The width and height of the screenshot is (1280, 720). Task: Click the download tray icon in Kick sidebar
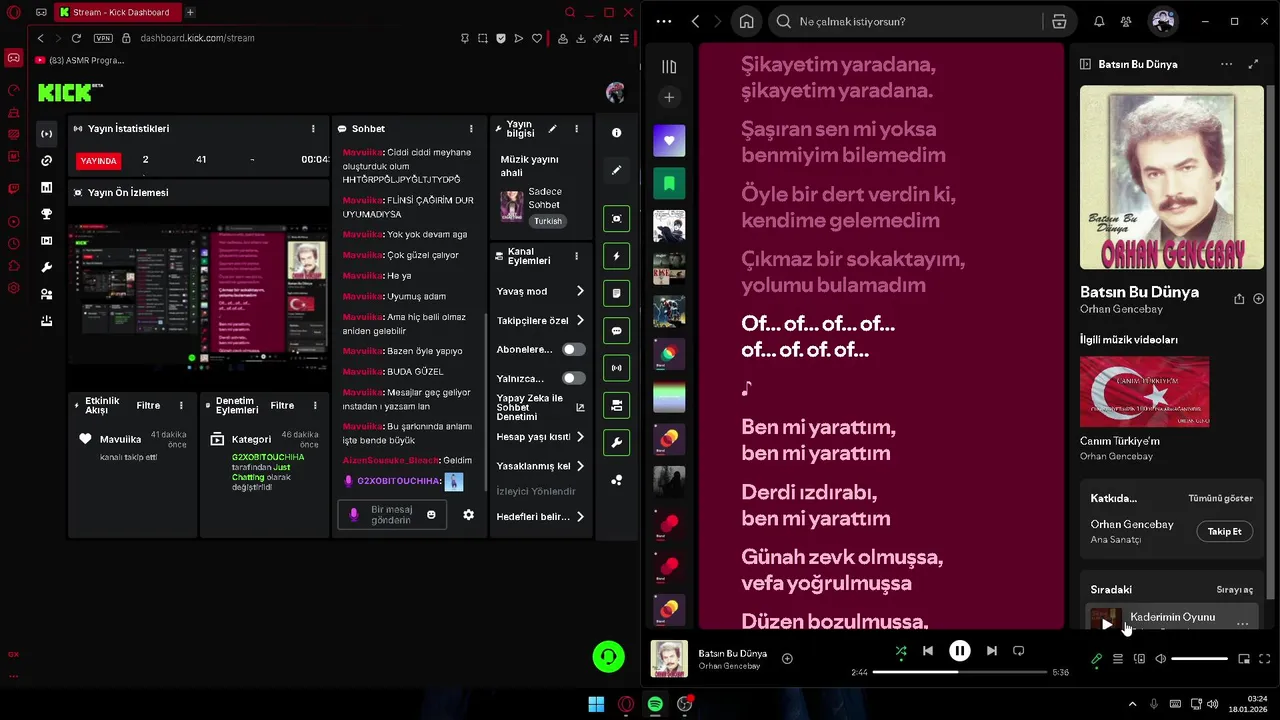coord(46,321)
